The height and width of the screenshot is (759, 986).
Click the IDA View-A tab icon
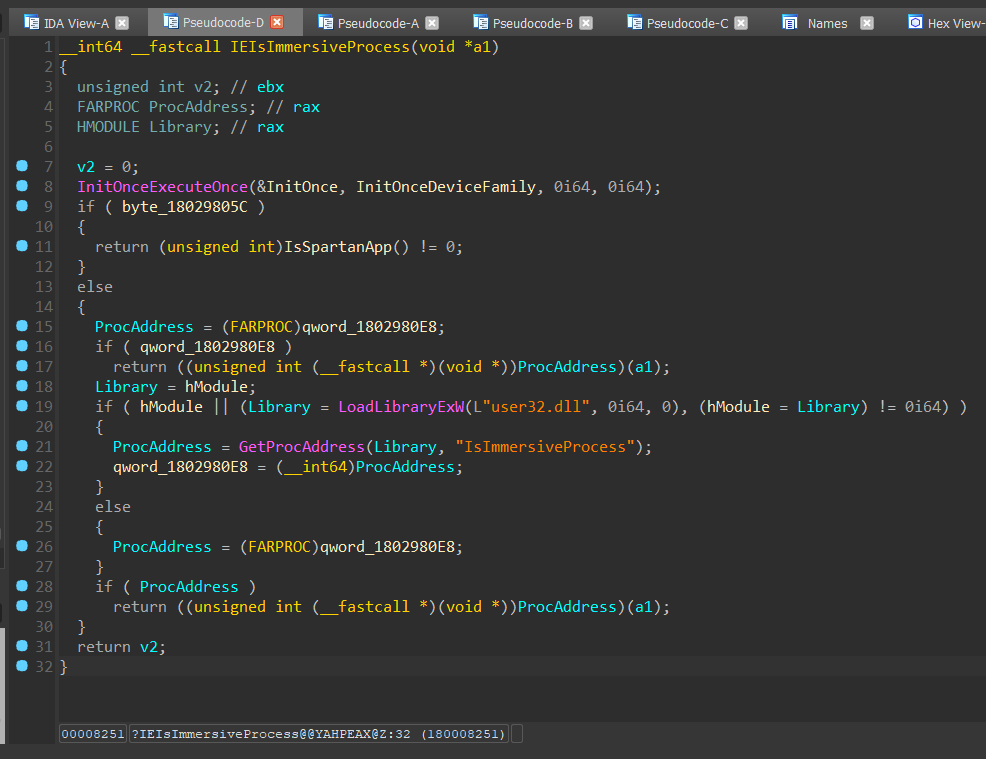click(30, 22)
